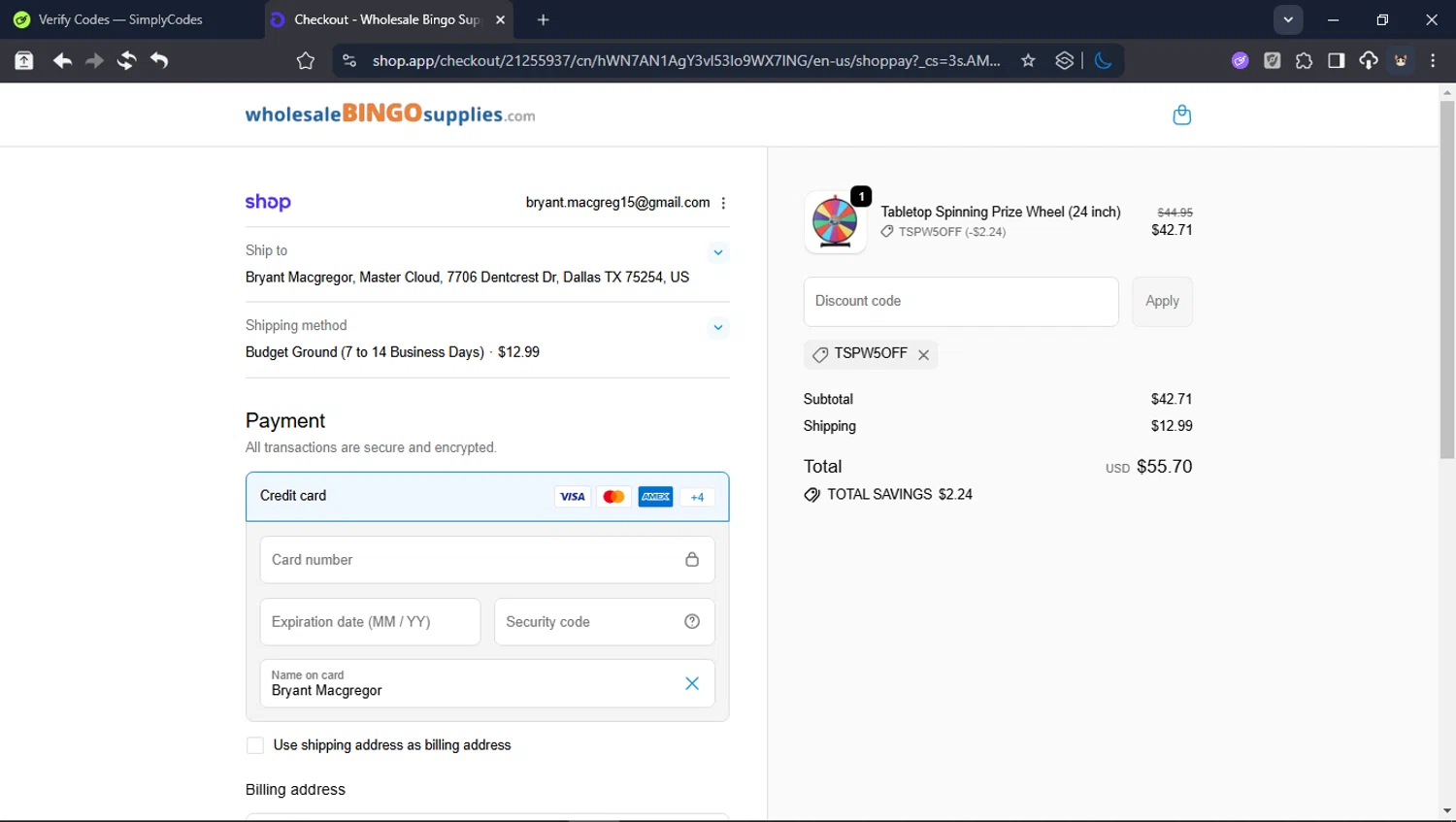The width and height of the screenshot is (1456, 822).
Task: Bookmark this page with the star icon
Action: pyautogui.click(x=1028, y=60)
